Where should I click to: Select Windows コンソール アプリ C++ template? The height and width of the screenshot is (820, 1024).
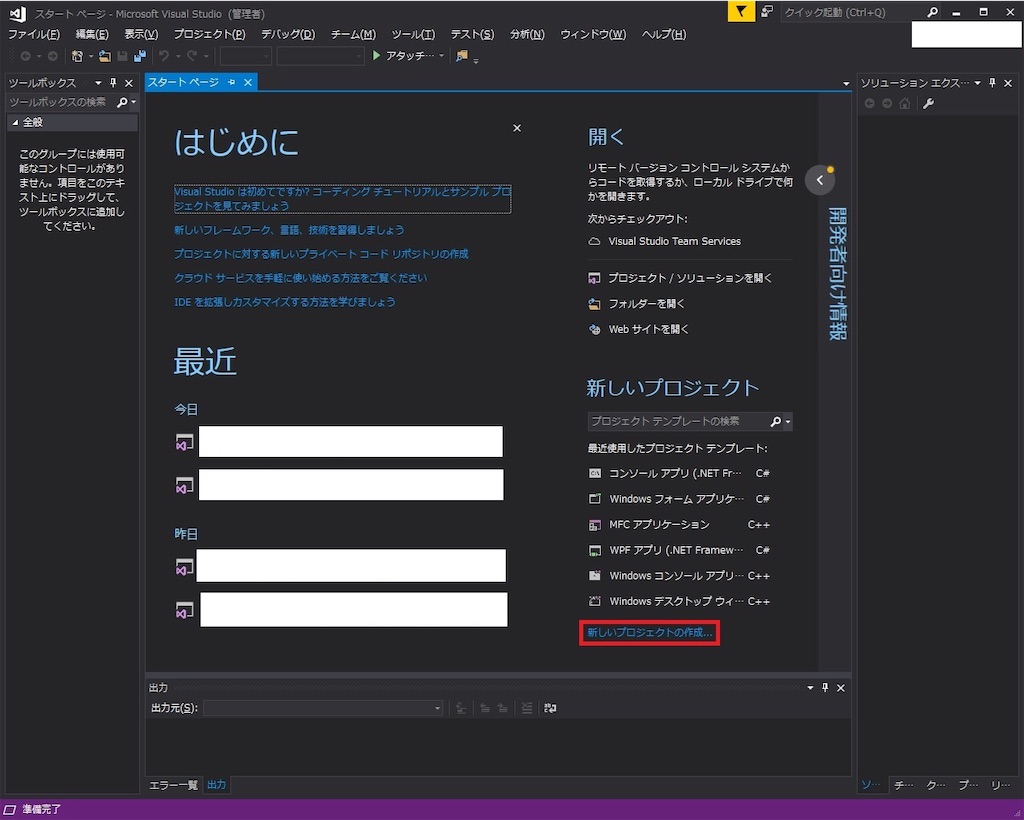679,576
